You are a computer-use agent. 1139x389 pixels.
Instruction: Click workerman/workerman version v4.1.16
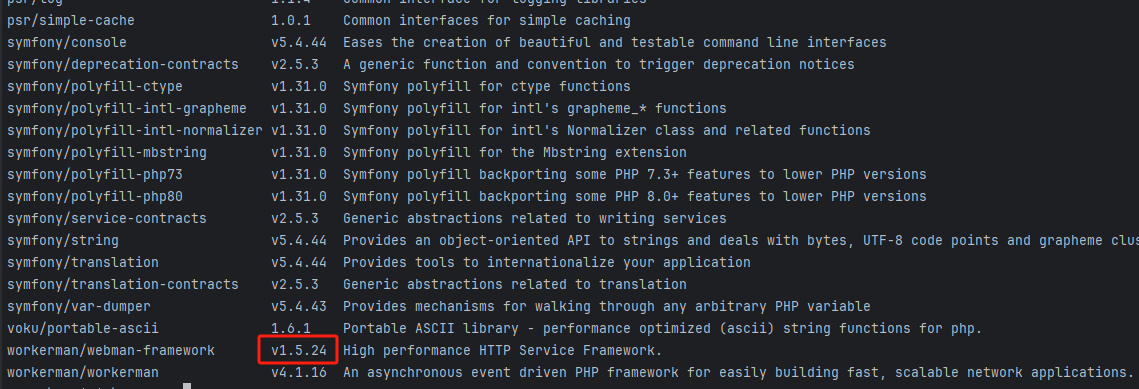point(299,372)
